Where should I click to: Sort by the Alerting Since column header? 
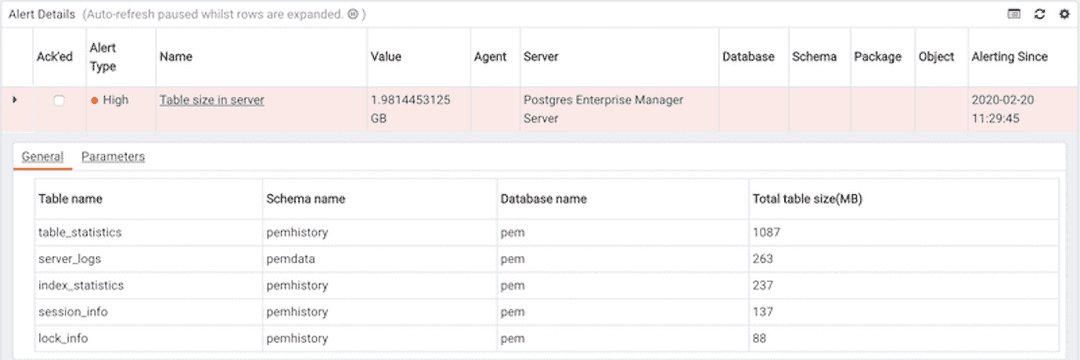click(1010, 57)
